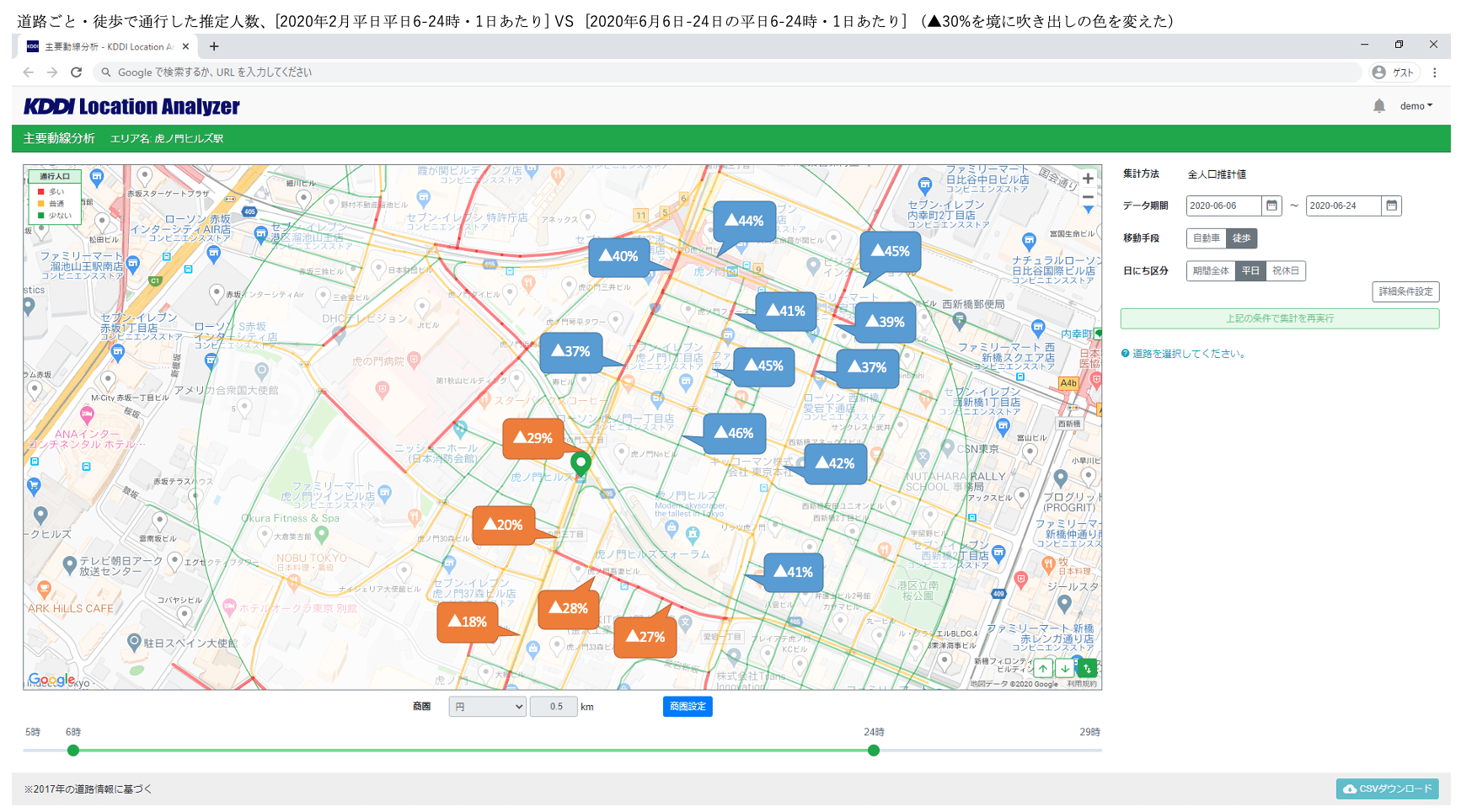Open the calendar for end date 2020-06-24

[1392, 206]
